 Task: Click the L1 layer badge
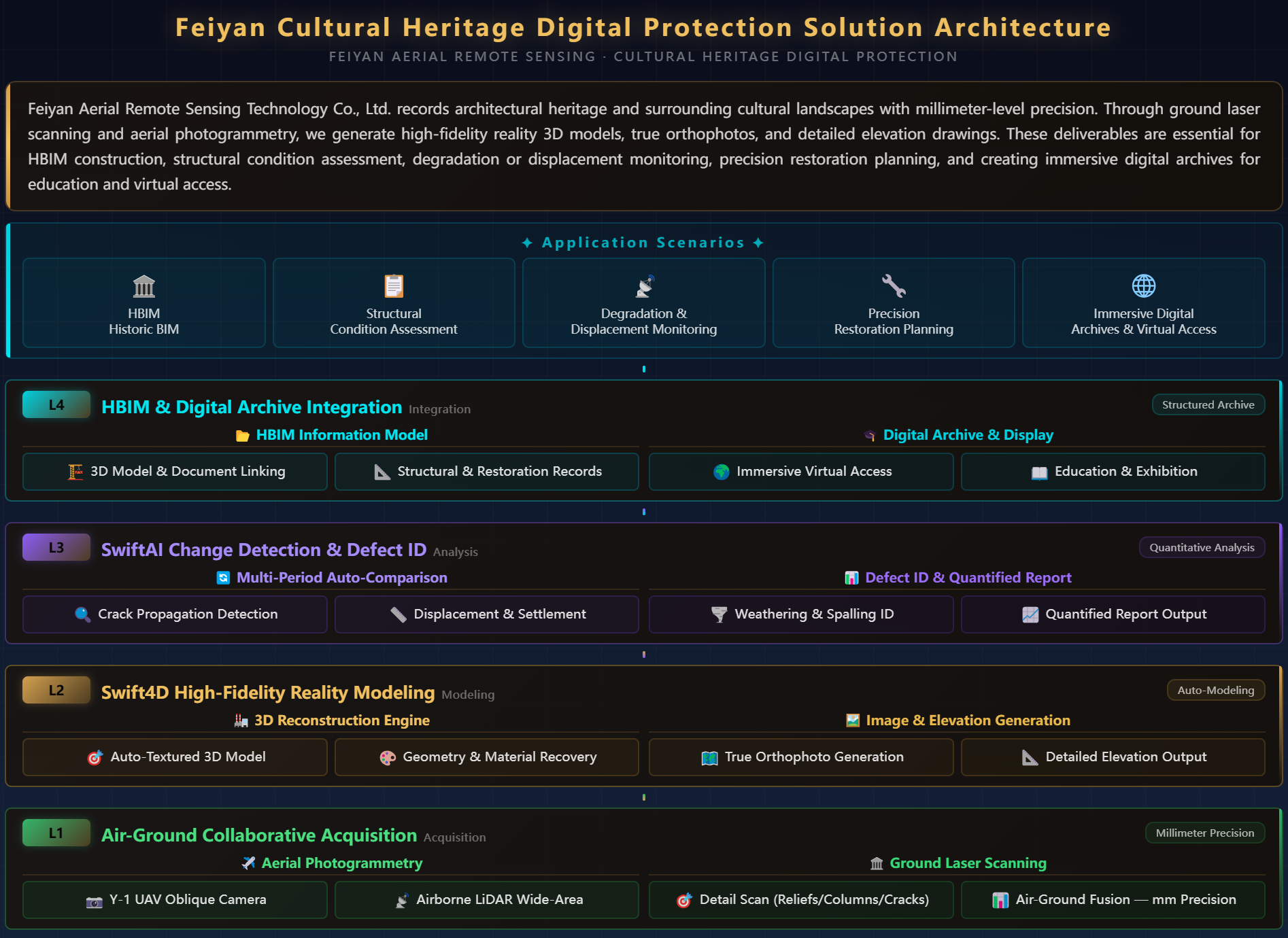pos(56,833)
